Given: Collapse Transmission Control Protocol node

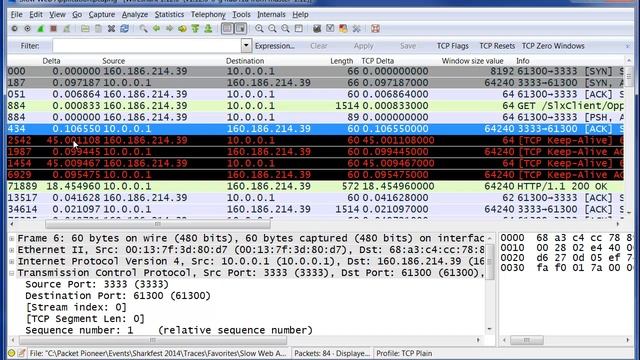Looking at the screenshot, I should (x=12, y=273).
